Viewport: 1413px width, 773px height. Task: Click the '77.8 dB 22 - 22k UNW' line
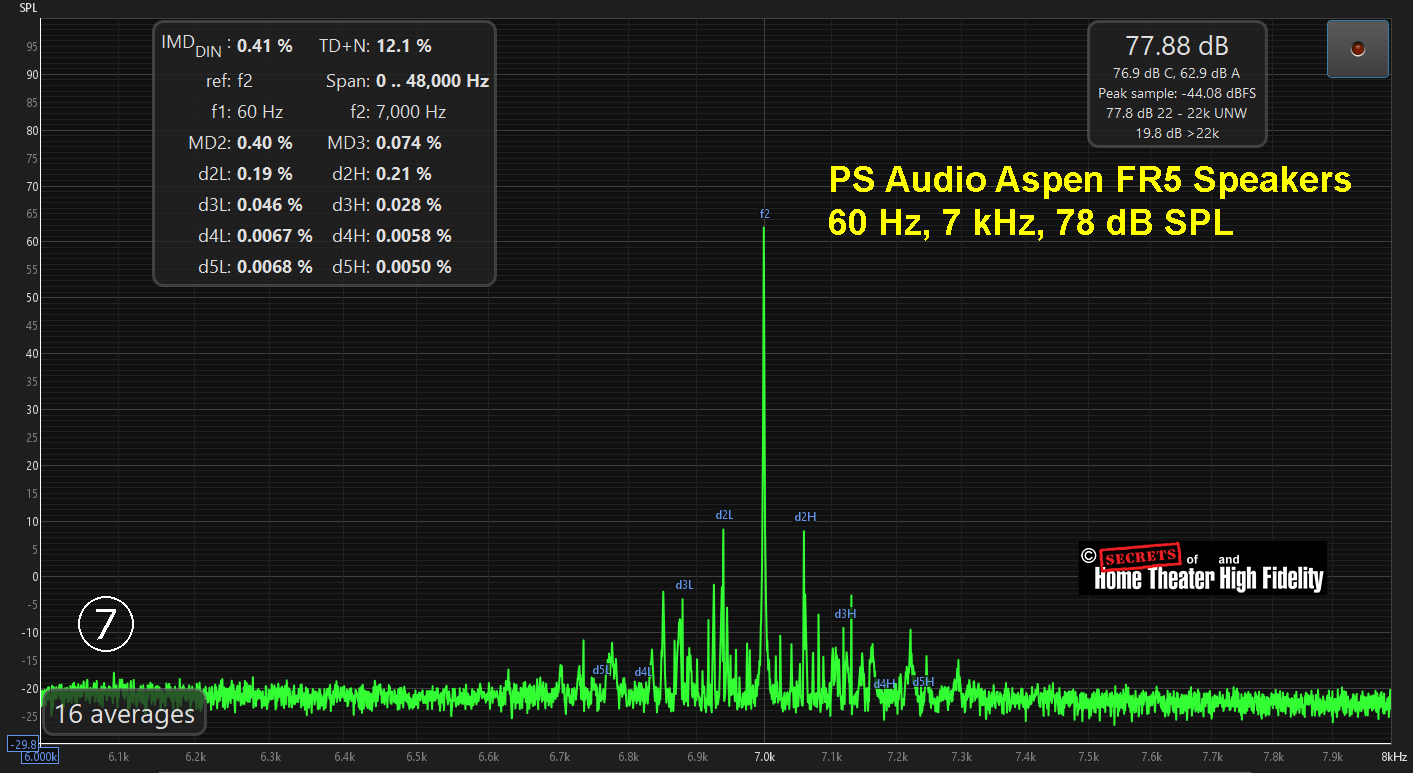click(x=1177, y=113)
